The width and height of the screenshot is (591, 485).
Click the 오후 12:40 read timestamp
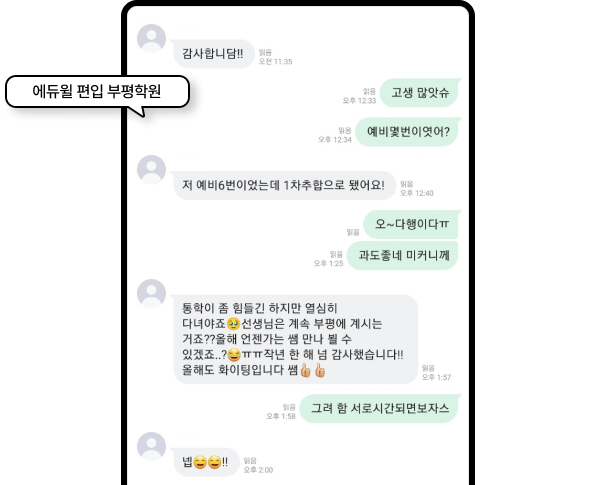point(416,193)
